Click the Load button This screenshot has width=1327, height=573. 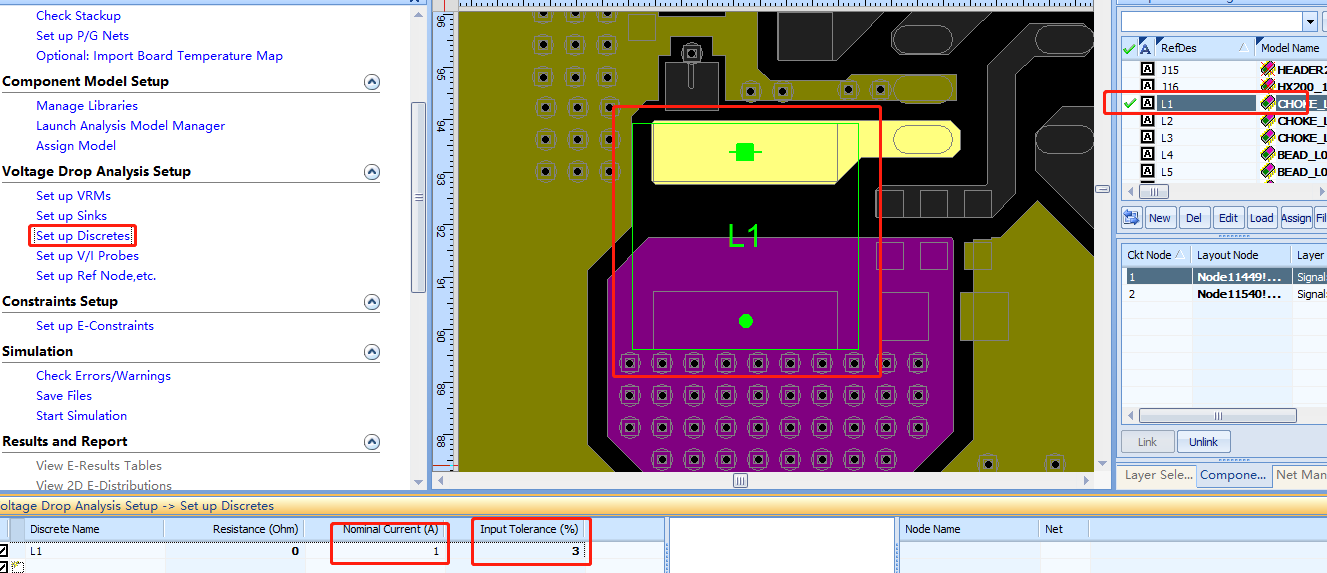[x=1262, y=218]
